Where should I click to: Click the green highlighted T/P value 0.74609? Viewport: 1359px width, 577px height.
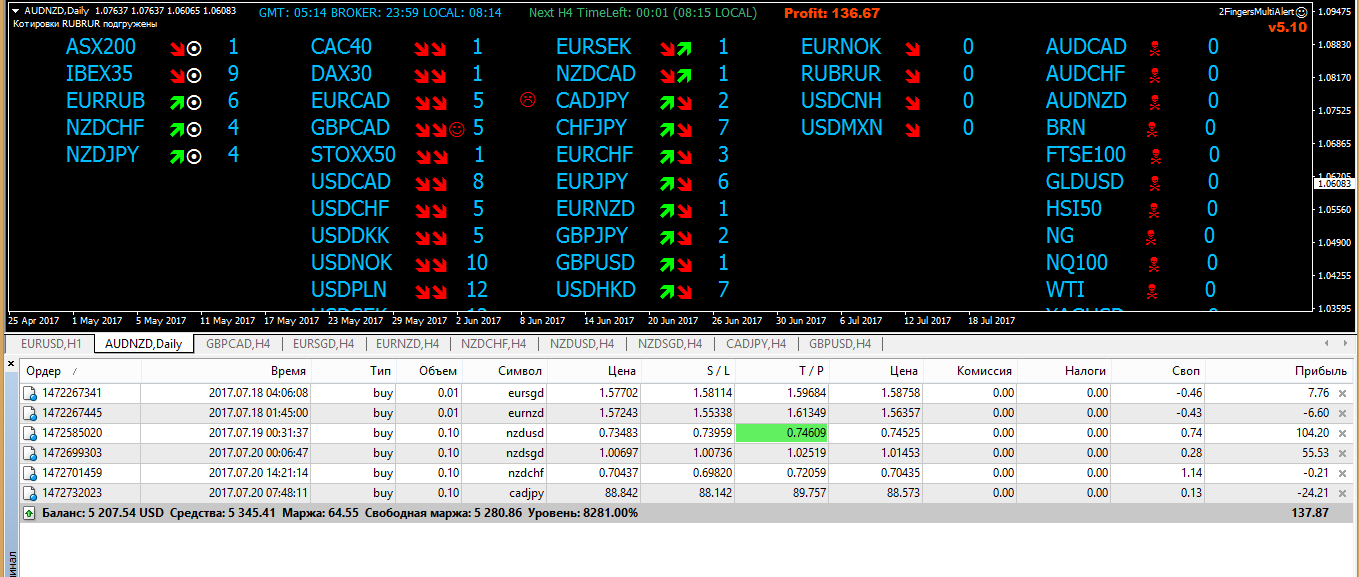(x=781, y=433)
